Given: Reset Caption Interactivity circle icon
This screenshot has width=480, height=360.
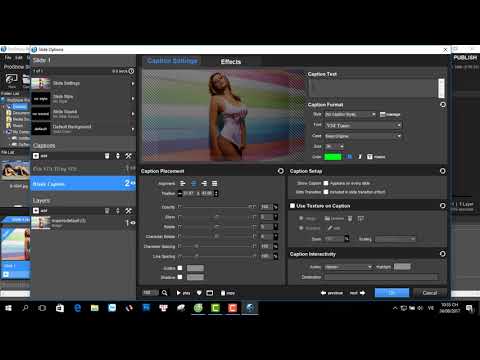Looking at the screenshot, I should click(443, 254).
